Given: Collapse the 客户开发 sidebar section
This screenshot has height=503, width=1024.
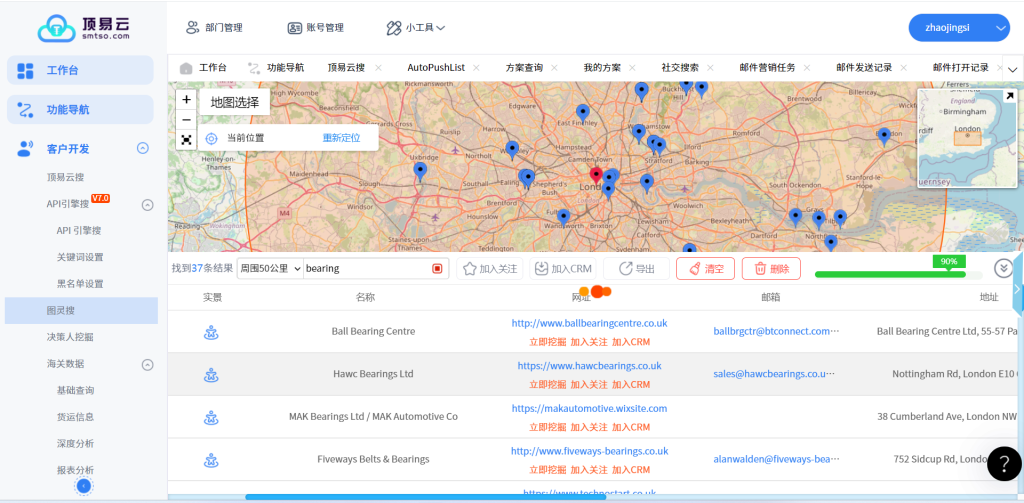Looking at the screenshot, I should [x=143, y=149].
